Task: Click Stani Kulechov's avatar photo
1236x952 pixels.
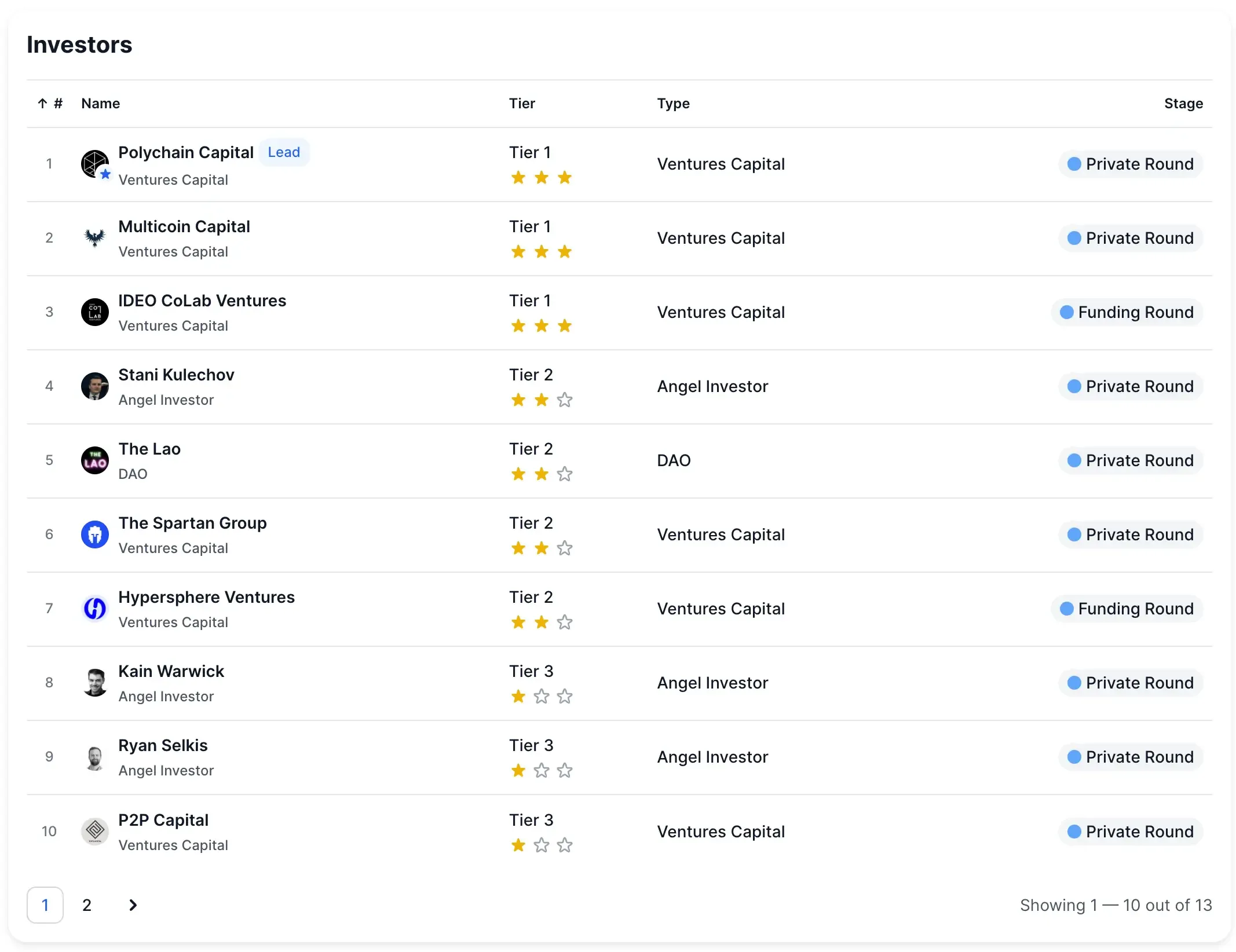Action: tap(94, 386)
